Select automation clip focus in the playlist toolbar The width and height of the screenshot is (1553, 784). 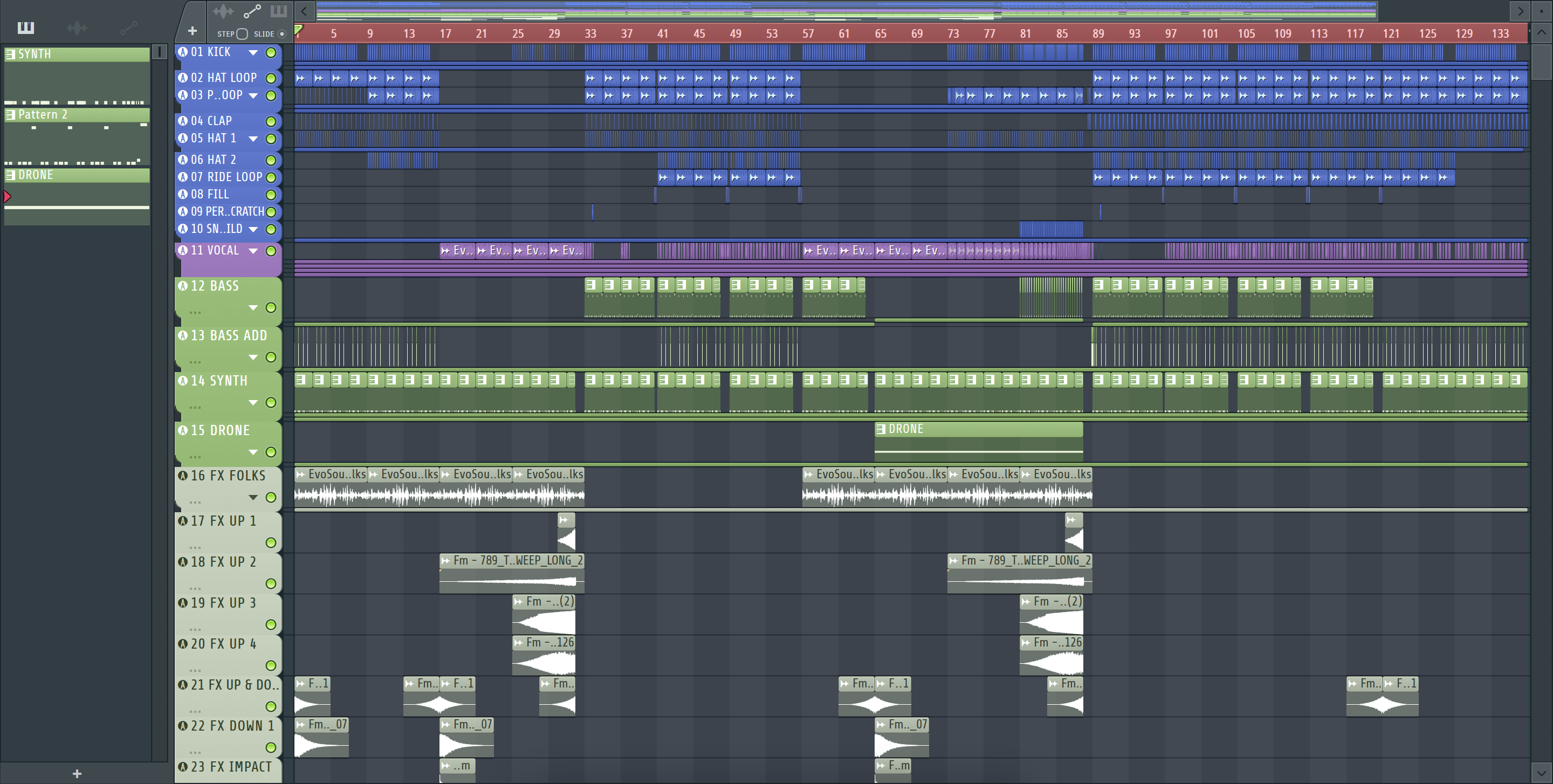tap(252, 11)
